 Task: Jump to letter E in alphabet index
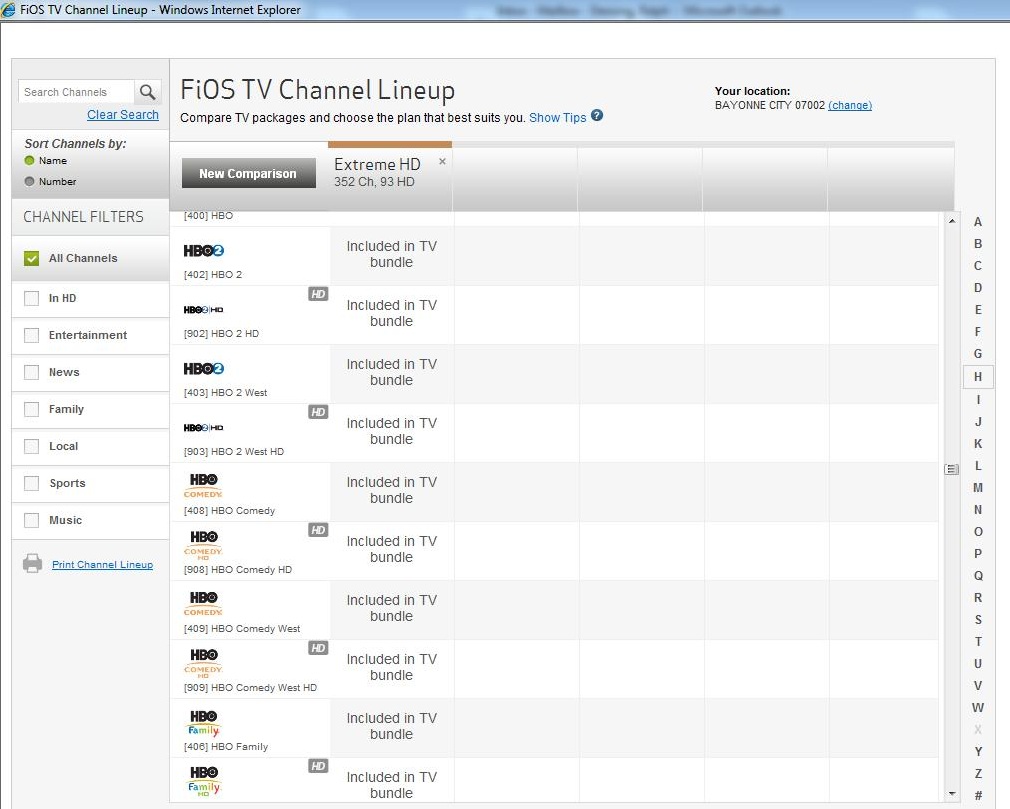pos(978,310)
